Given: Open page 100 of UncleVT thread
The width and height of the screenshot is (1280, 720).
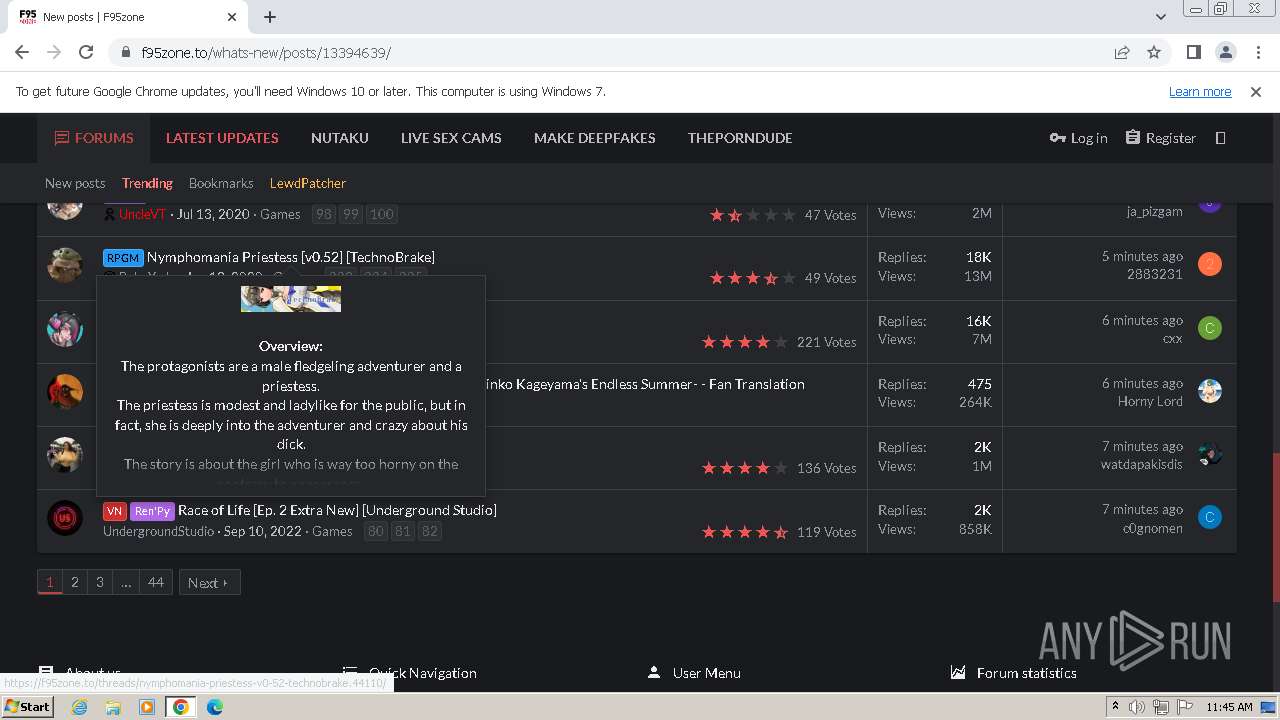Looking at the screenshot, I should 382,214.
